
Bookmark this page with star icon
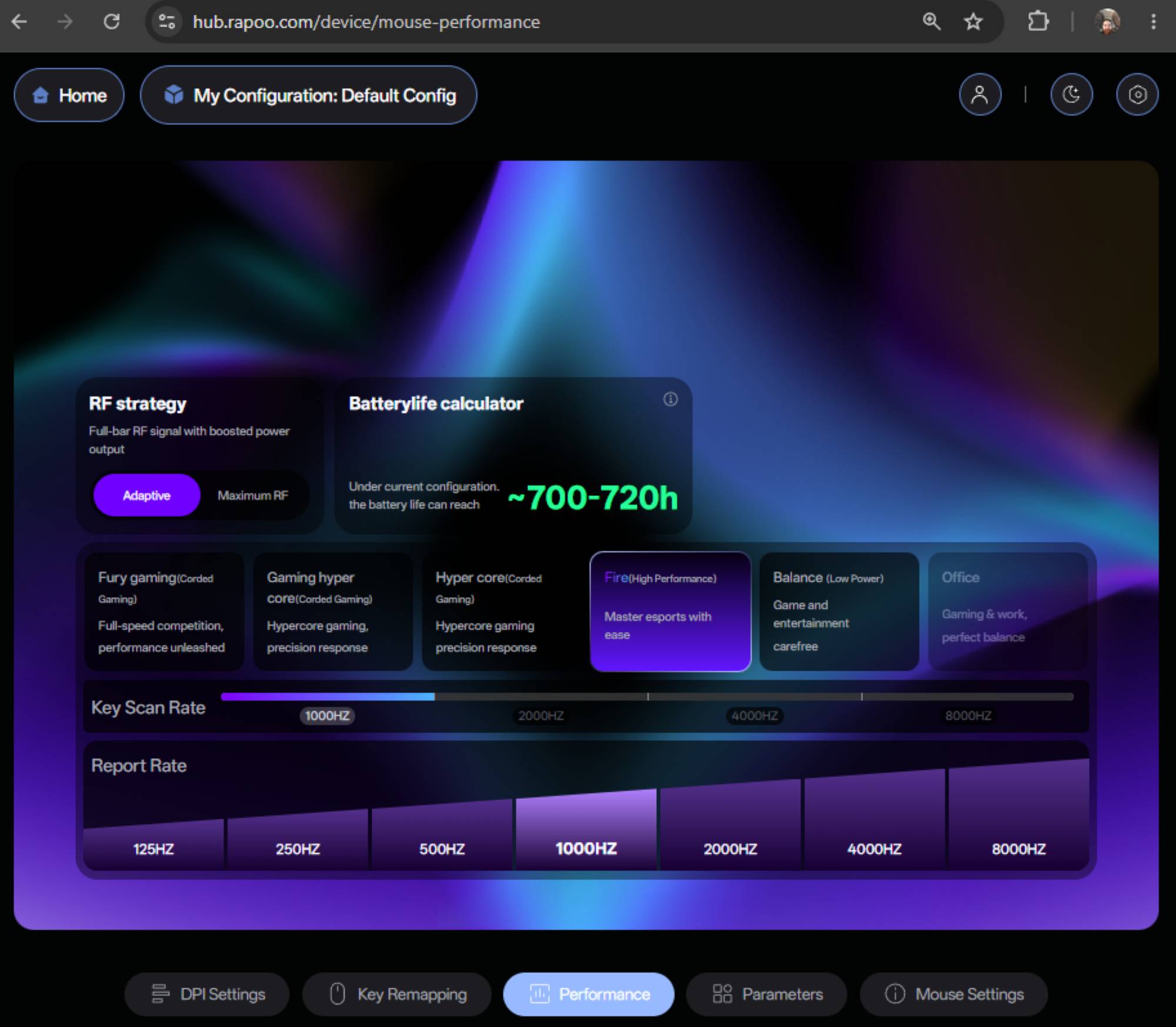coord(973,22)
